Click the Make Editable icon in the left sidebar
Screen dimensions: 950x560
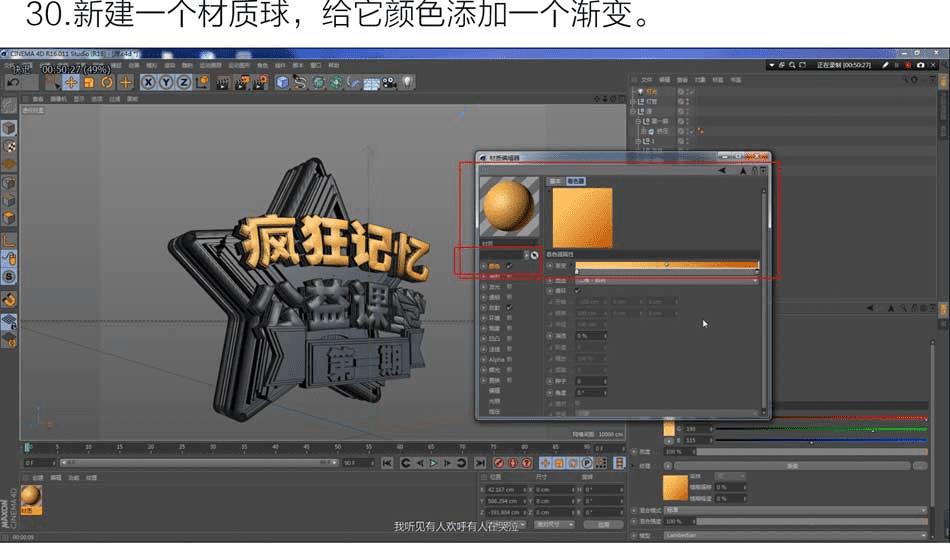pos(8,105)
